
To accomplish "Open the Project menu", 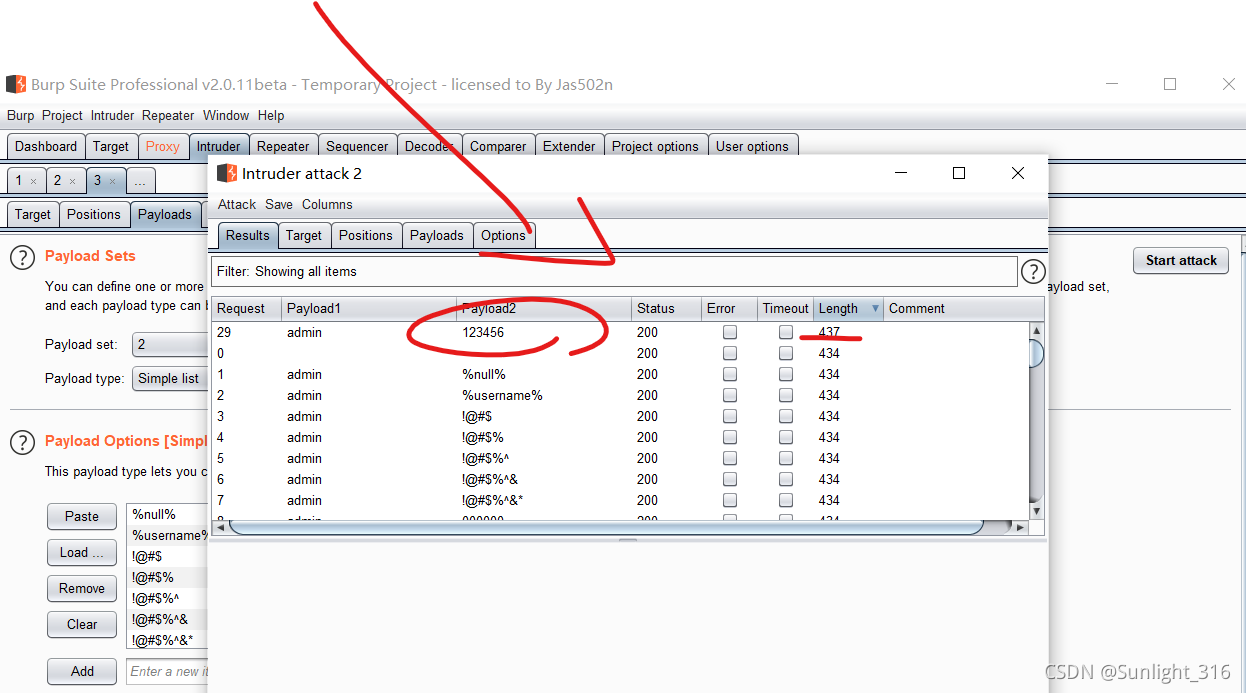I will click(x=62, y=115).
